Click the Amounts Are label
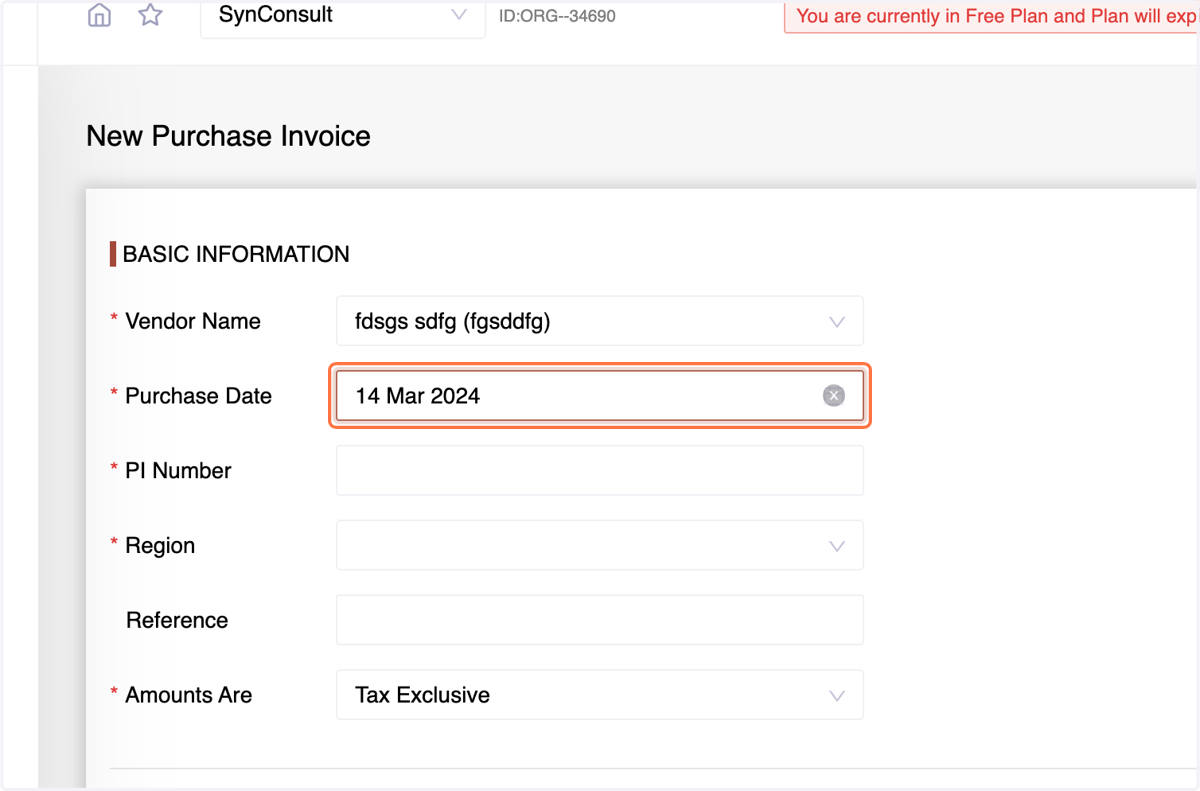The width and height of the screenshot is (1200, 791). click(x=188, y=695)
